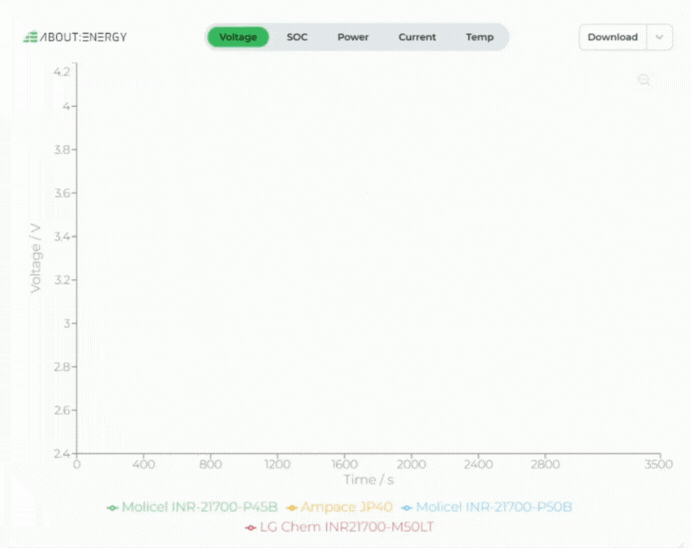This screenshot has height=548, width=692.
Task: Expand the Download options arrow
Action: click(x=659, y=37)
